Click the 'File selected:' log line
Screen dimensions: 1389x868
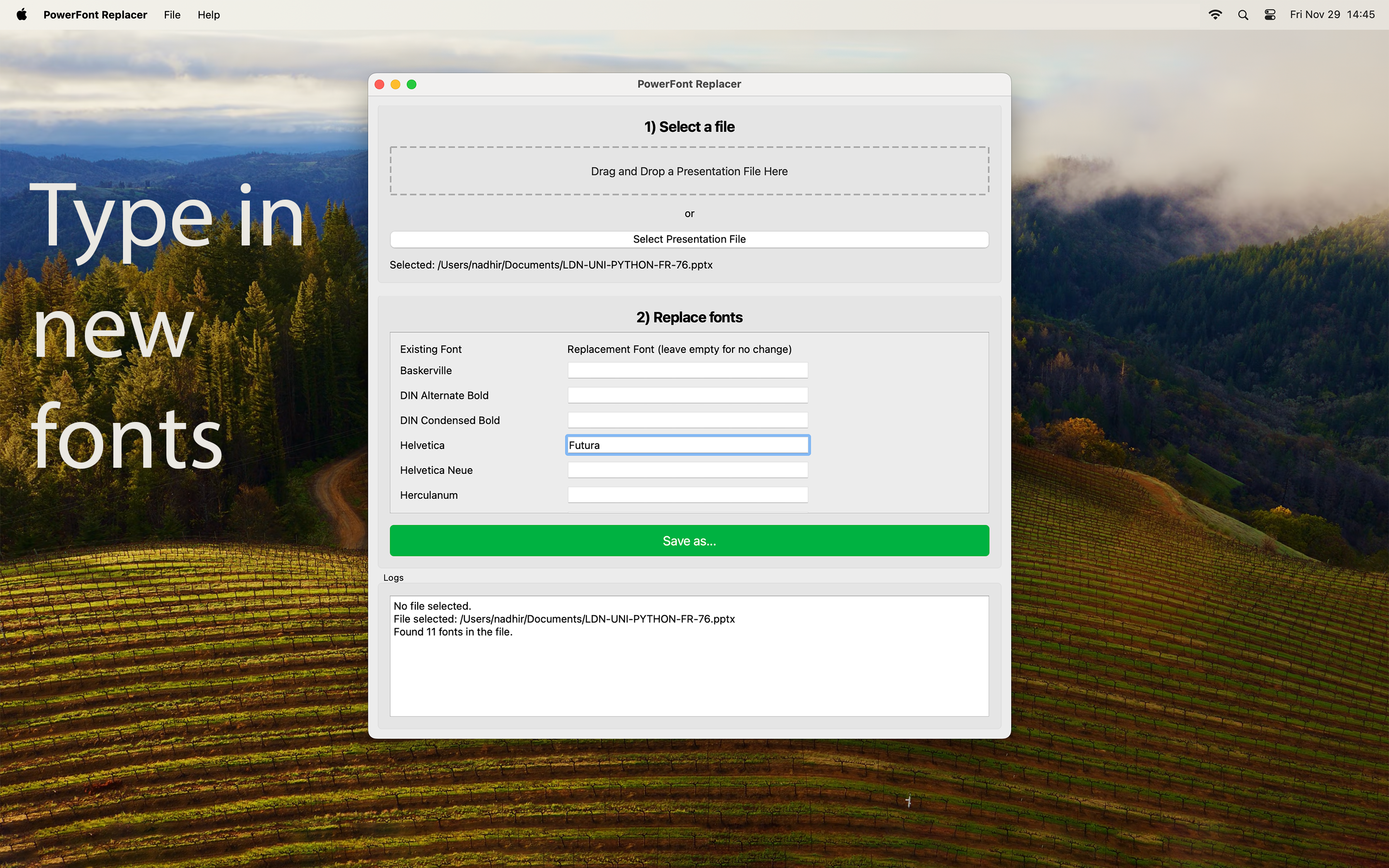coord(564,619)
